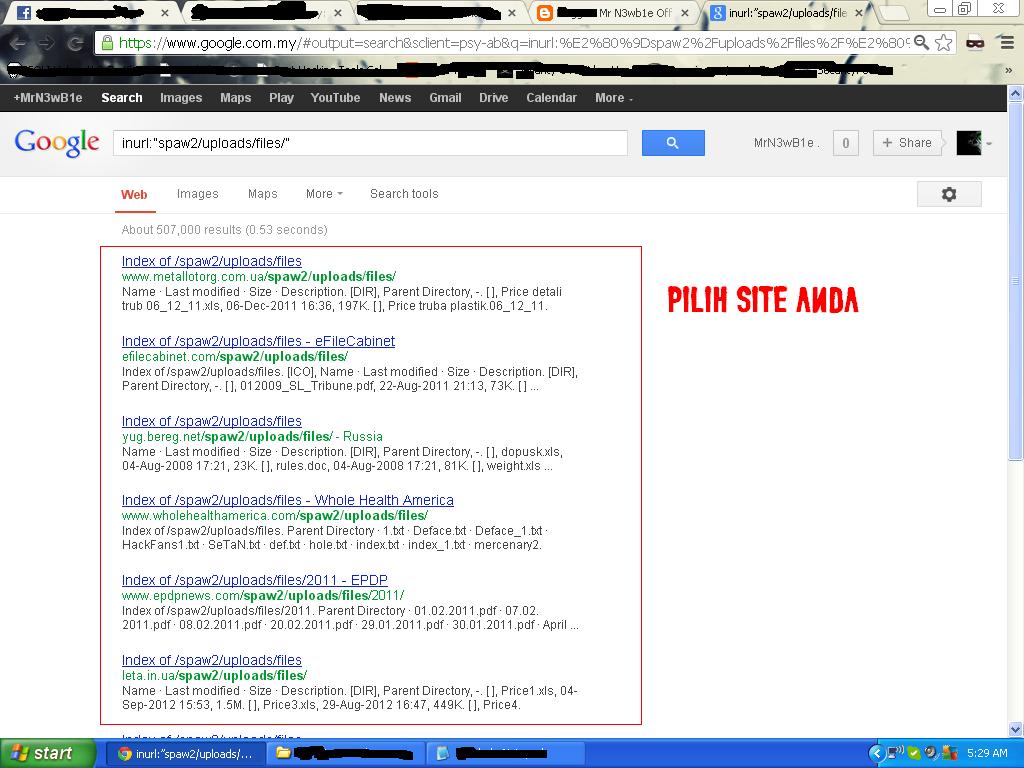The height and width of the screenshot is (768, 1024).
Task: Click the notifications counter showing 0
Action: pyautogui.click(x=846, y=143)
